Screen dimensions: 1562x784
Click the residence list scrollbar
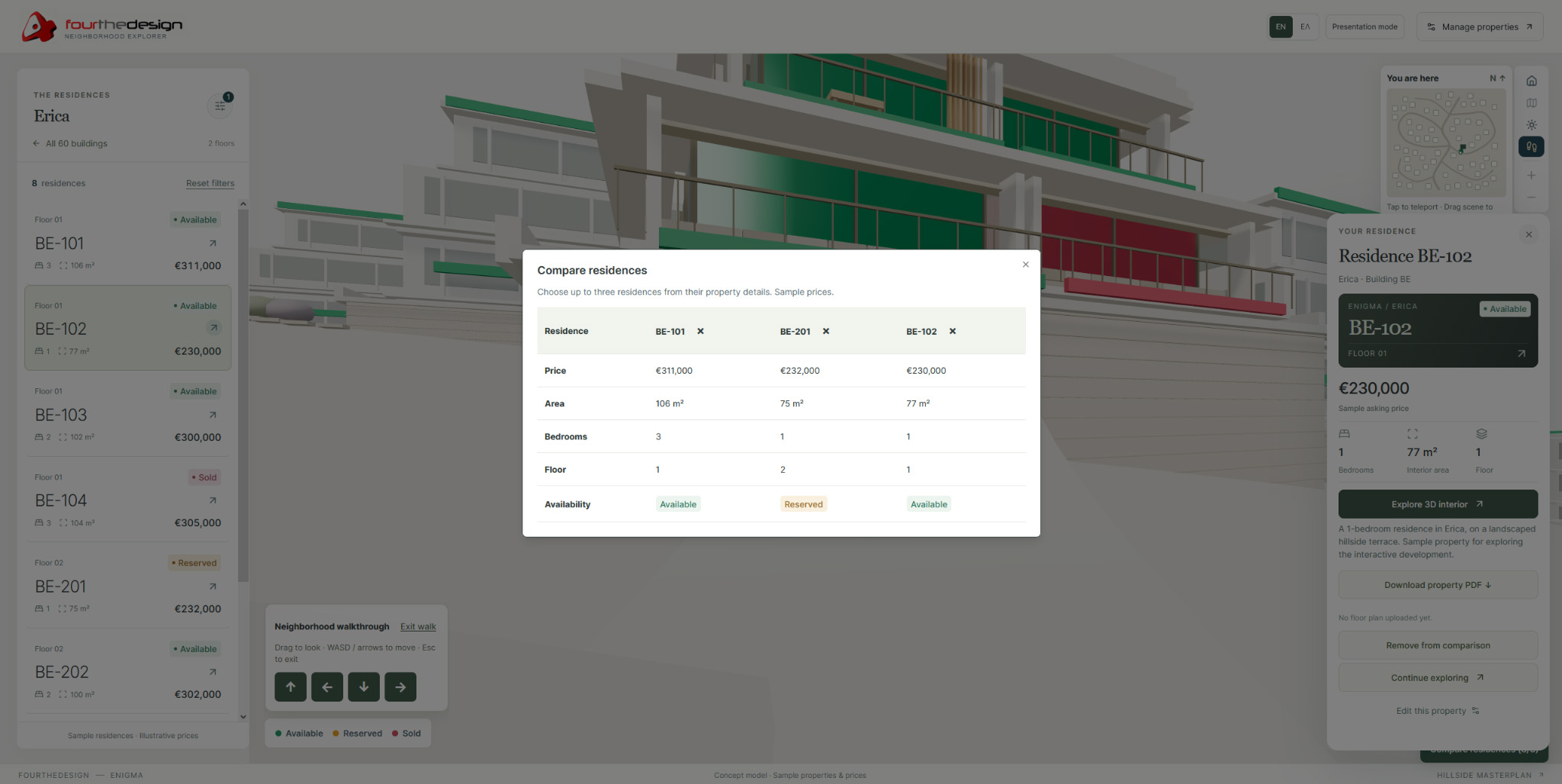tap(243, 395)
